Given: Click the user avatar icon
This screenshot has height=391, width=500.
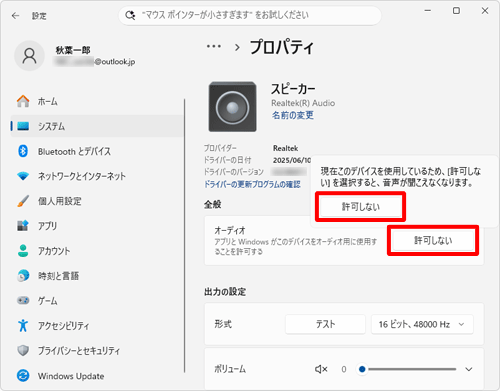Looking at the screenshot, I should point(29,56).
